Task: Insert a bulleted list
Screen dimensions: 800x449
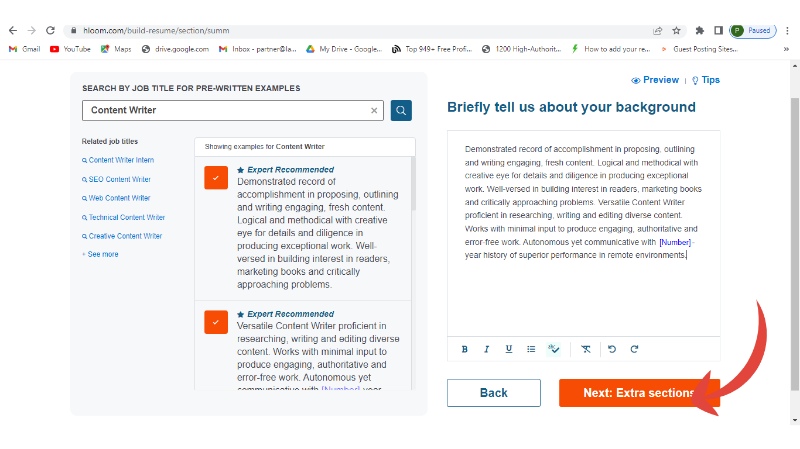Action: click(531, 349)
